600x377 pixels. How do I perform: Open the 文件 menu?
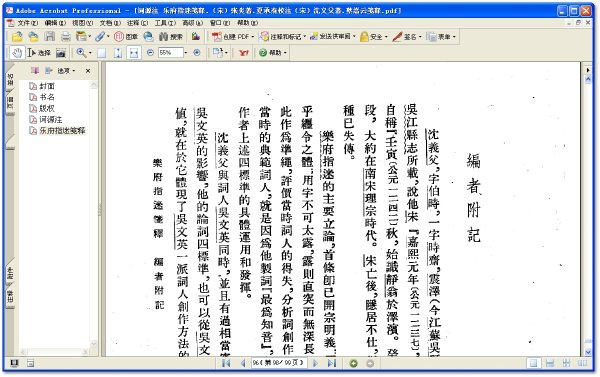[x=28, y=23]
